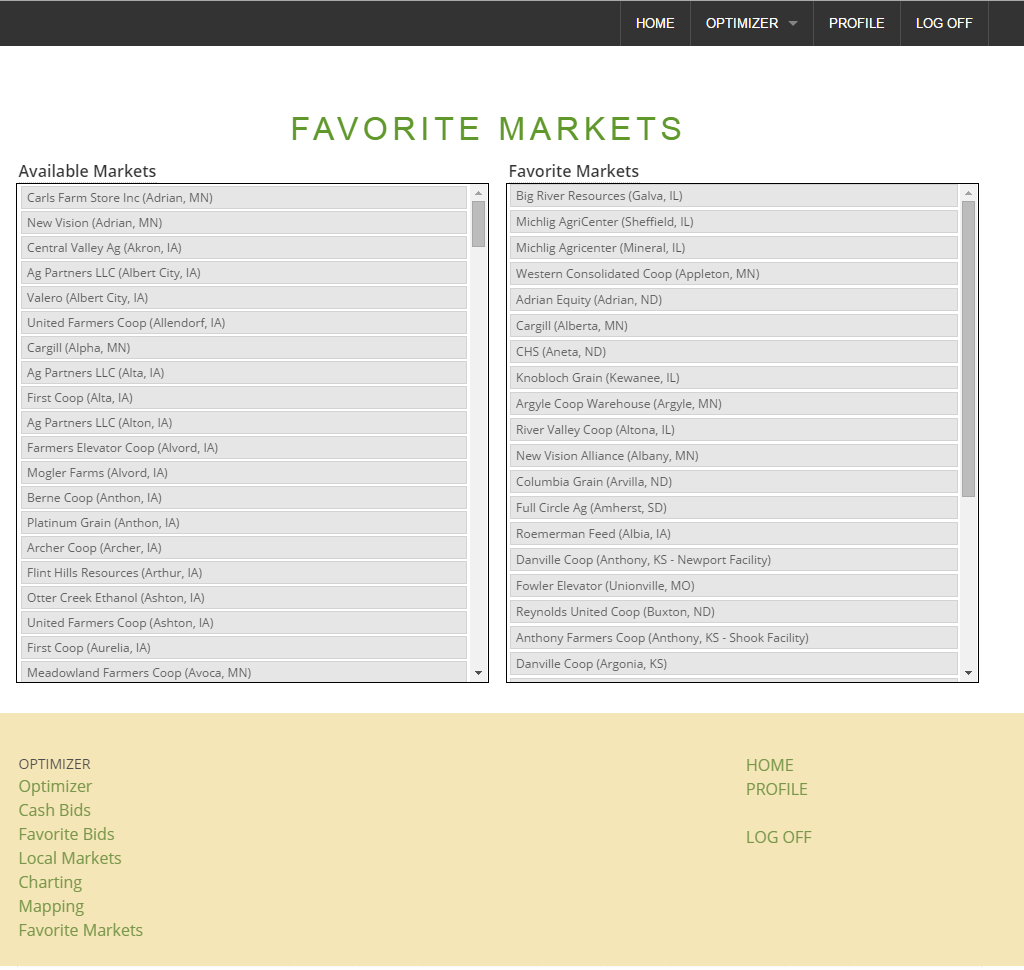Click the Favorite Markets scrollbar thumb
This screenshot has width=1024, height=970.
tap(968, 349)
